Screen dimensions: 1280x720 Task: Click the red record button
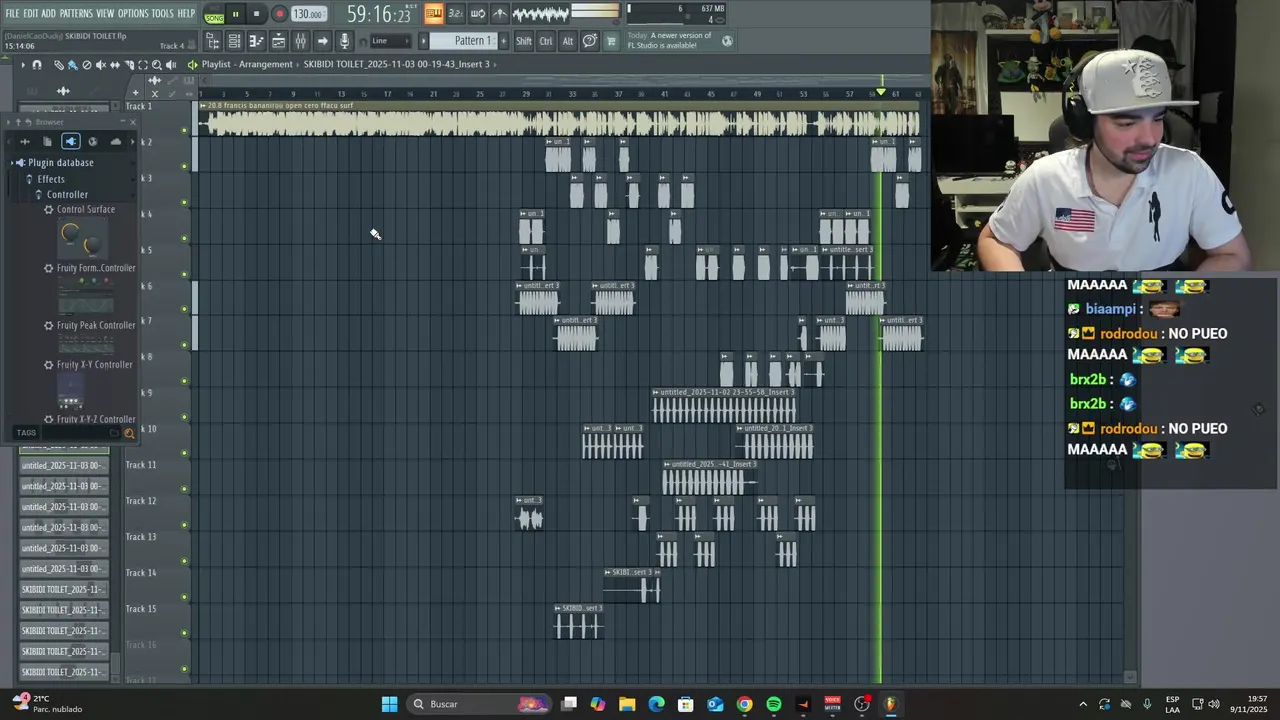279,14
